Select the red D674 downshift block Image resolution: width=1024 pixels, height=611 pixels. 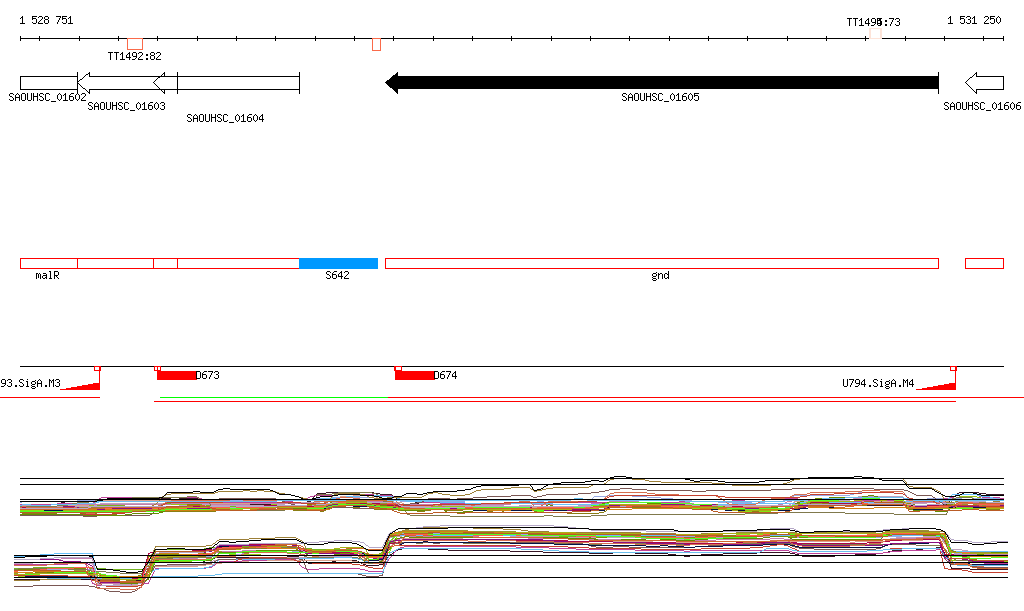point(414,375)
